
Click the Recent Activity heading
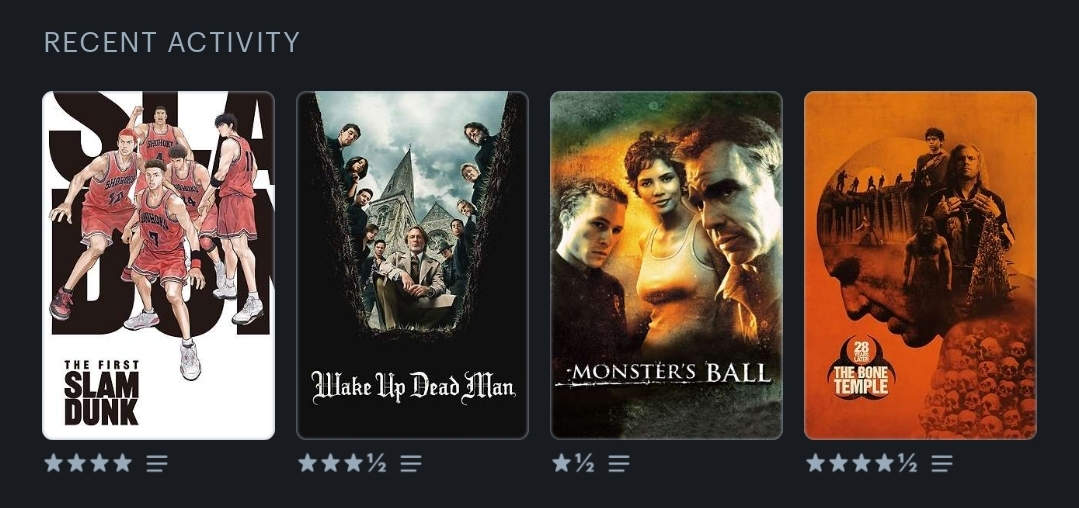click(x=172, y=42)
